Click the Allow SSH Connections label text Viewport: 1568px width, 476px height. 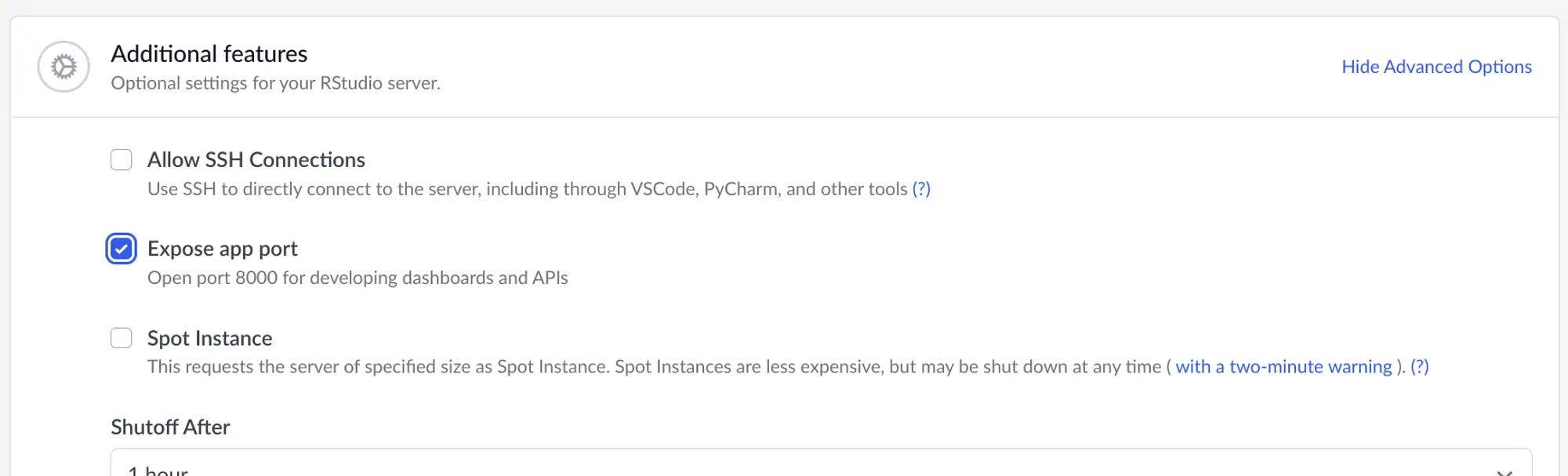click(x=256, y=159)
